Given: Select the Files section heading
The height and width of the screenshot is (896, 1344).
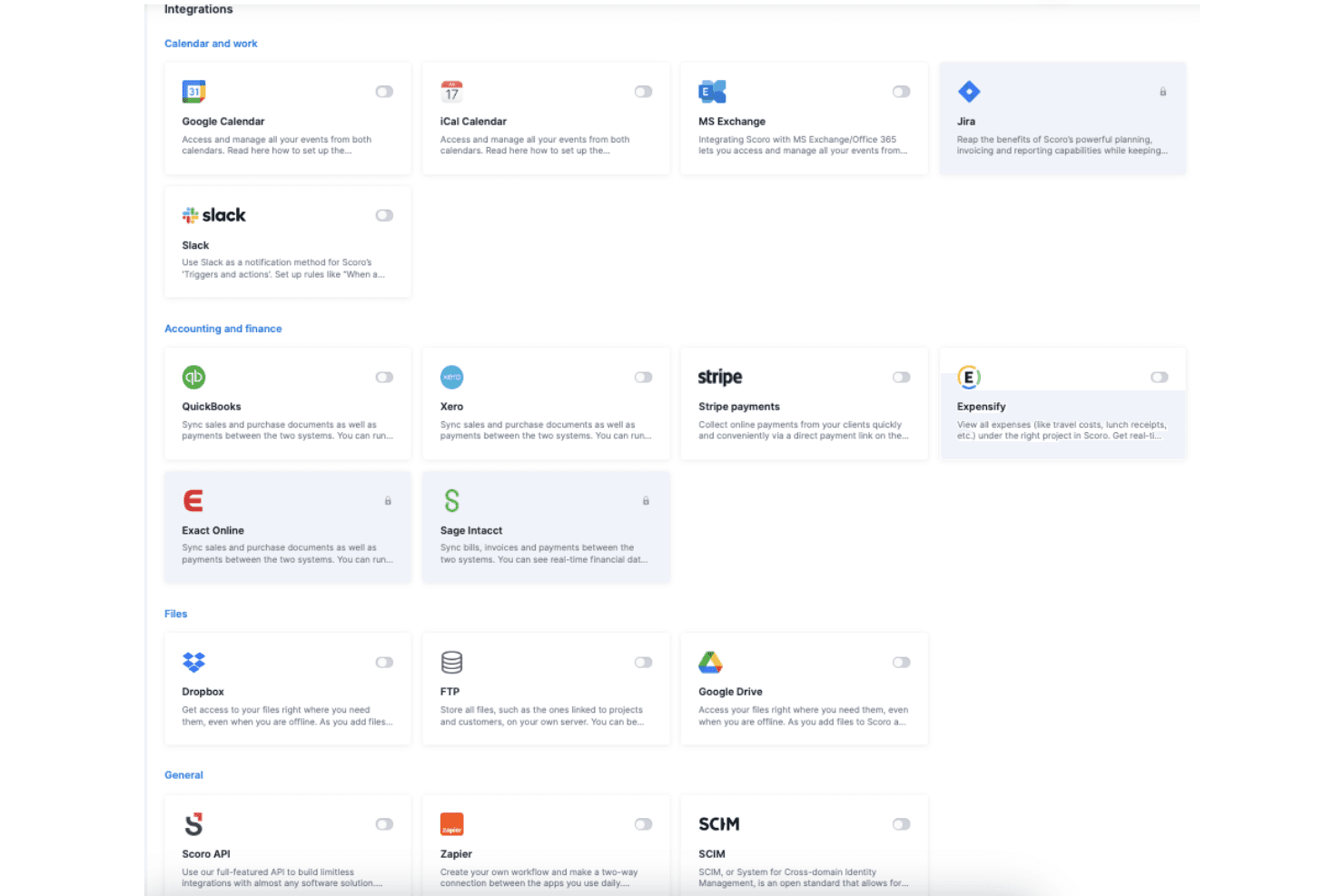Looking at the screenshot, I should pos(175,614).
